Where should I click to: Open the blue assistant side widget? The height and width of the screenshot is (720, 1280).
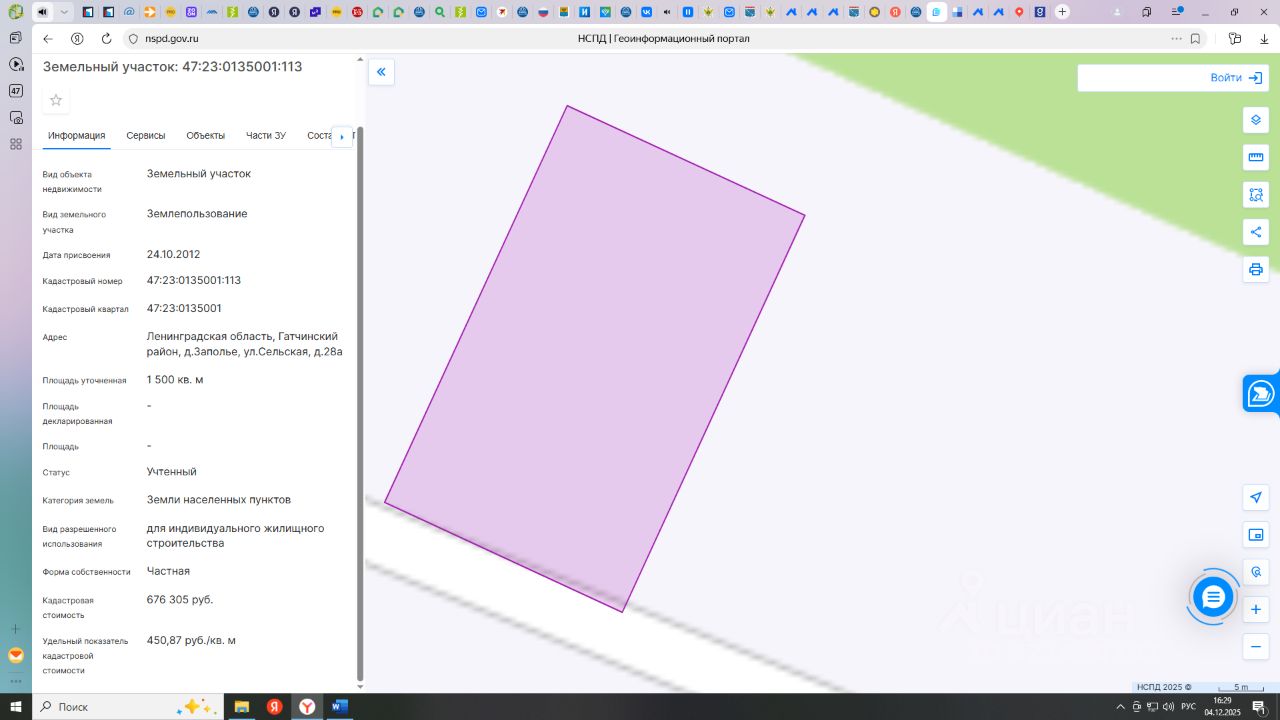(1262, 393)
